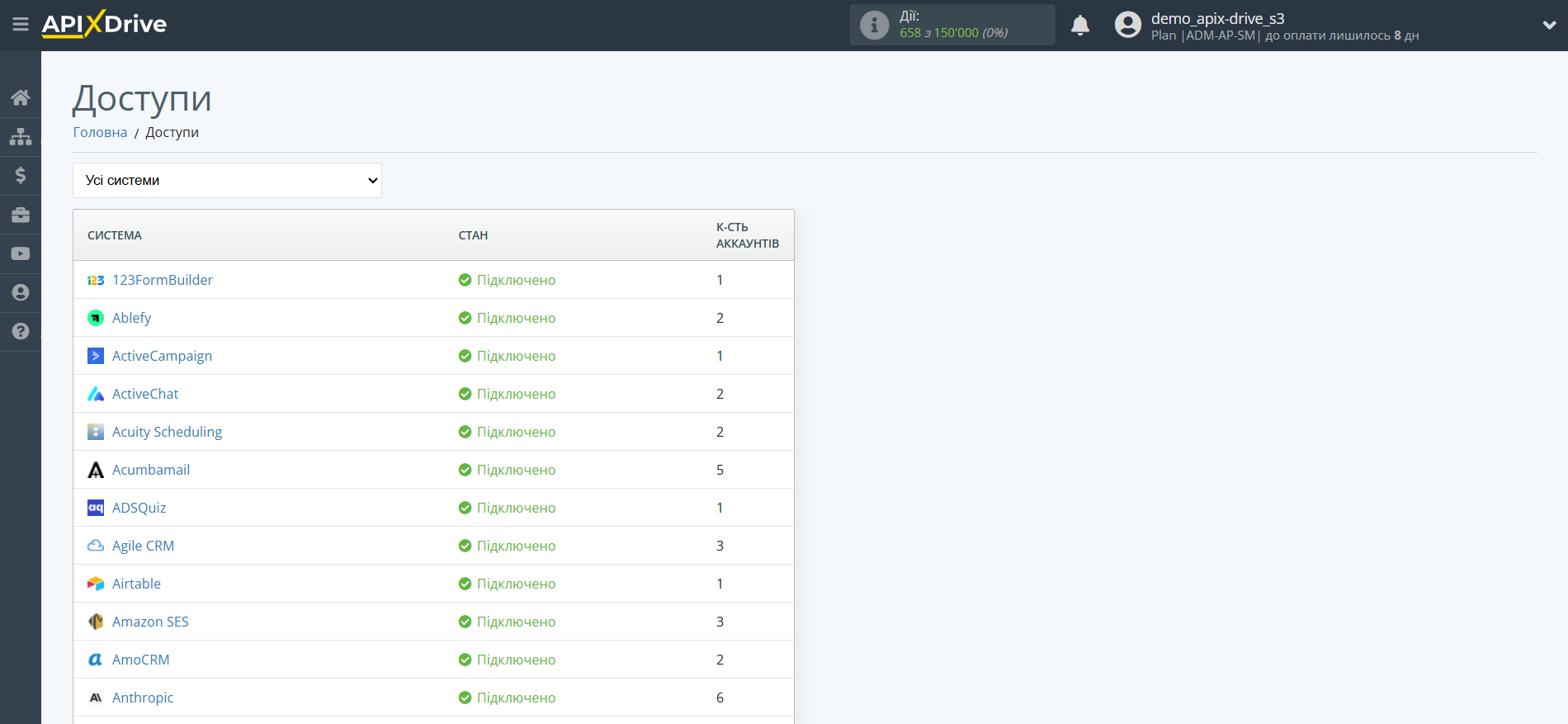Click the ActiveChat icon

pos(96,394)
